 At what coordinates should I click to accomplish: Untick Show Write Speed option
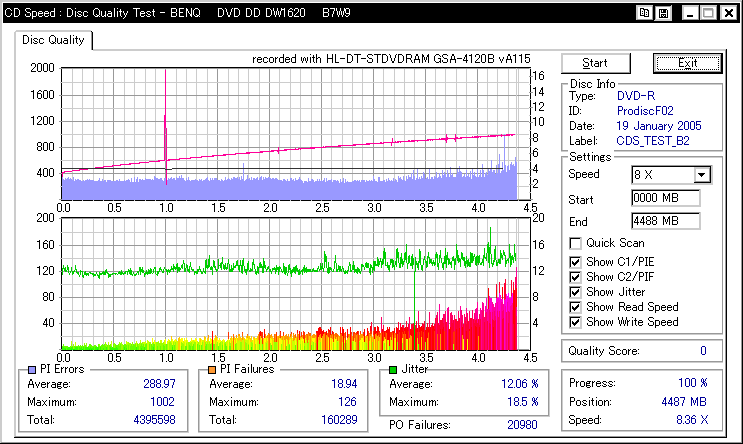pos(575,322)
